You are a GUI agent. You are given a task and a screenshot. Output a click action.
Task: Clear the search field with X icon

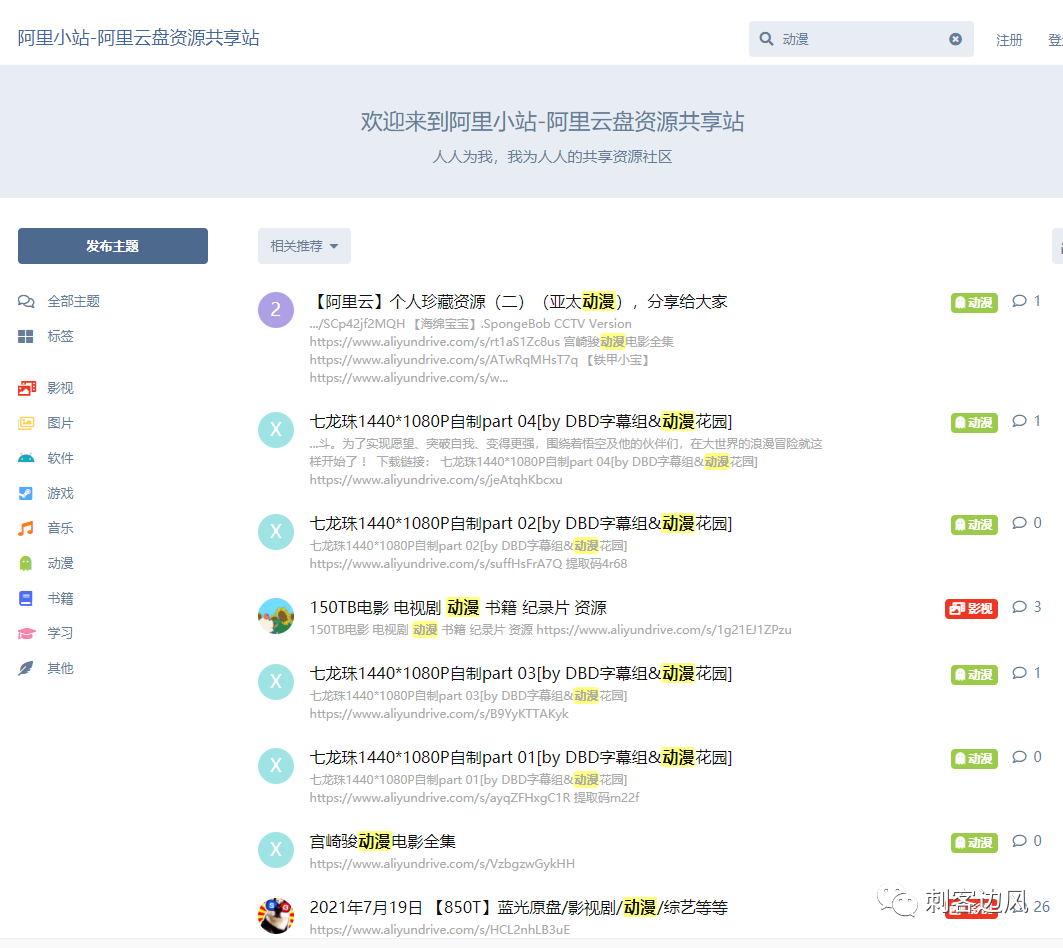[955, 39]
